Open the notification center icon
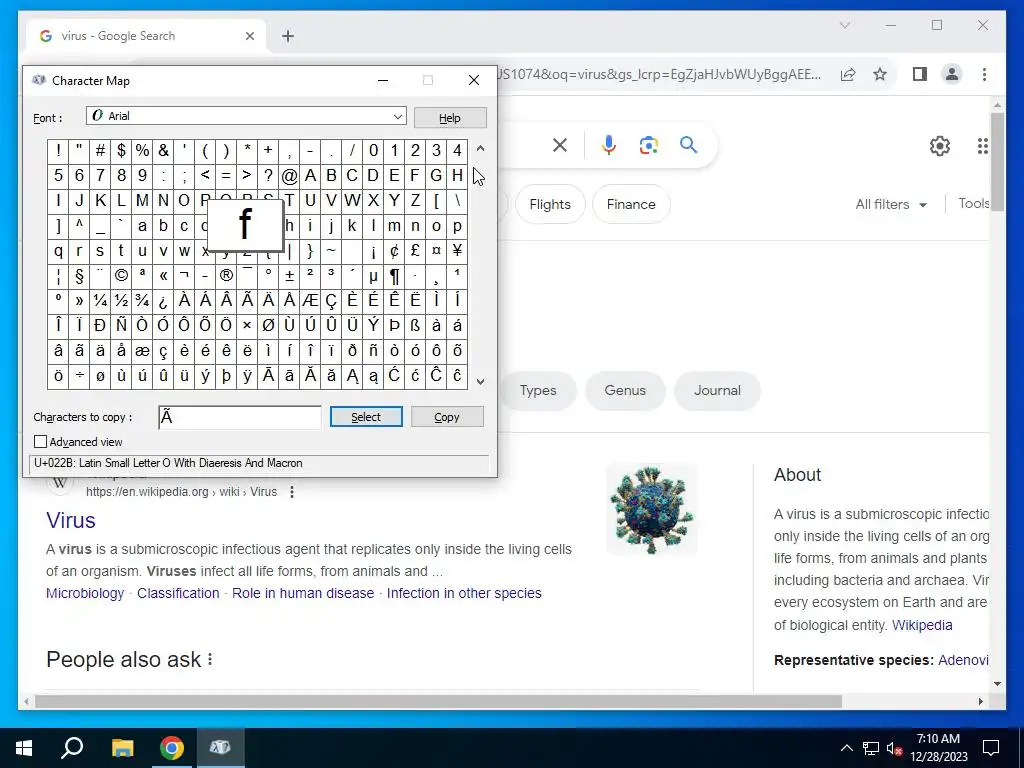 (991, 748)
